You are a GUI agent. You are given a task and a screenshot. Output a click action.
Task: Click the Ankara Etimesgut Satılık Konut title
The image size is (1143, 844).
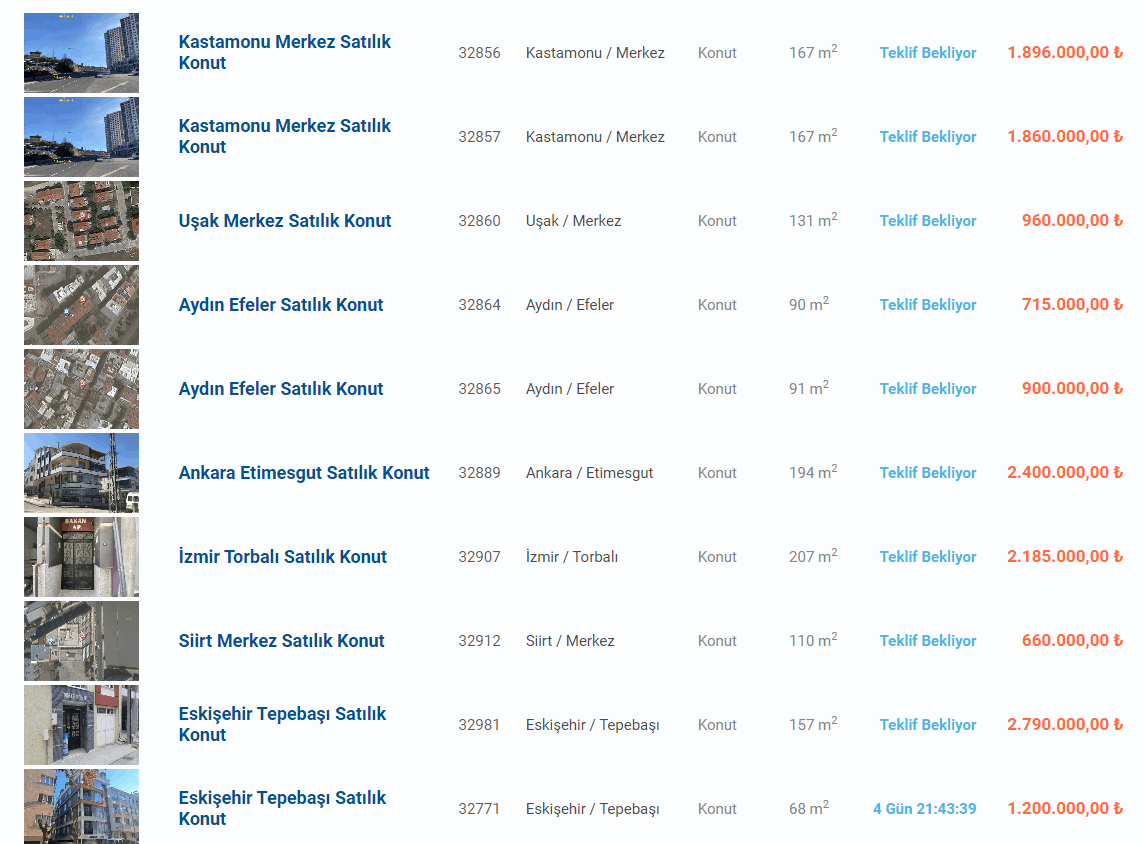coord(304,473)
